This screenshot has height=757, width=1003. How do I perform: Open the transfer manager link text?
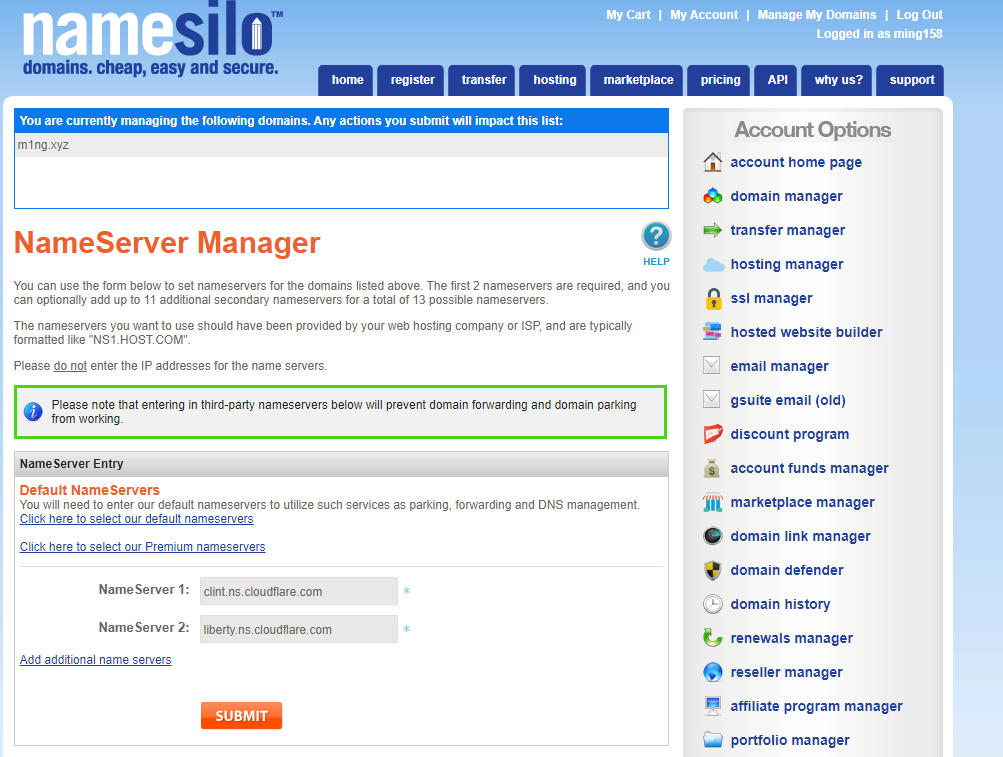pos(787,230)
